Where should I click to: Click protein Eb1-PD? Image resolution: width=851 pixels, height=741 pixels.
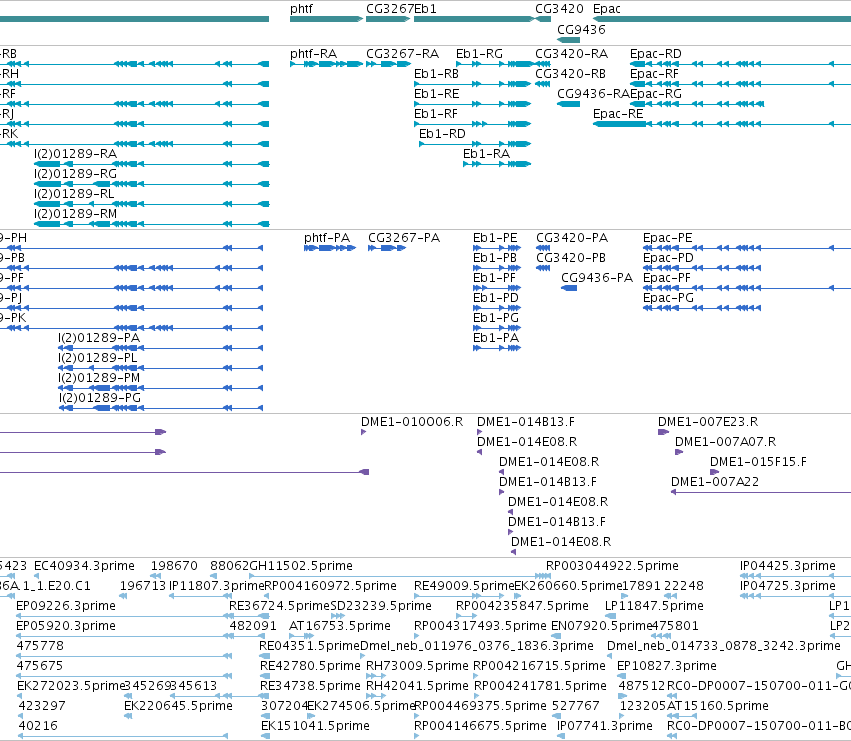point(496,299)
